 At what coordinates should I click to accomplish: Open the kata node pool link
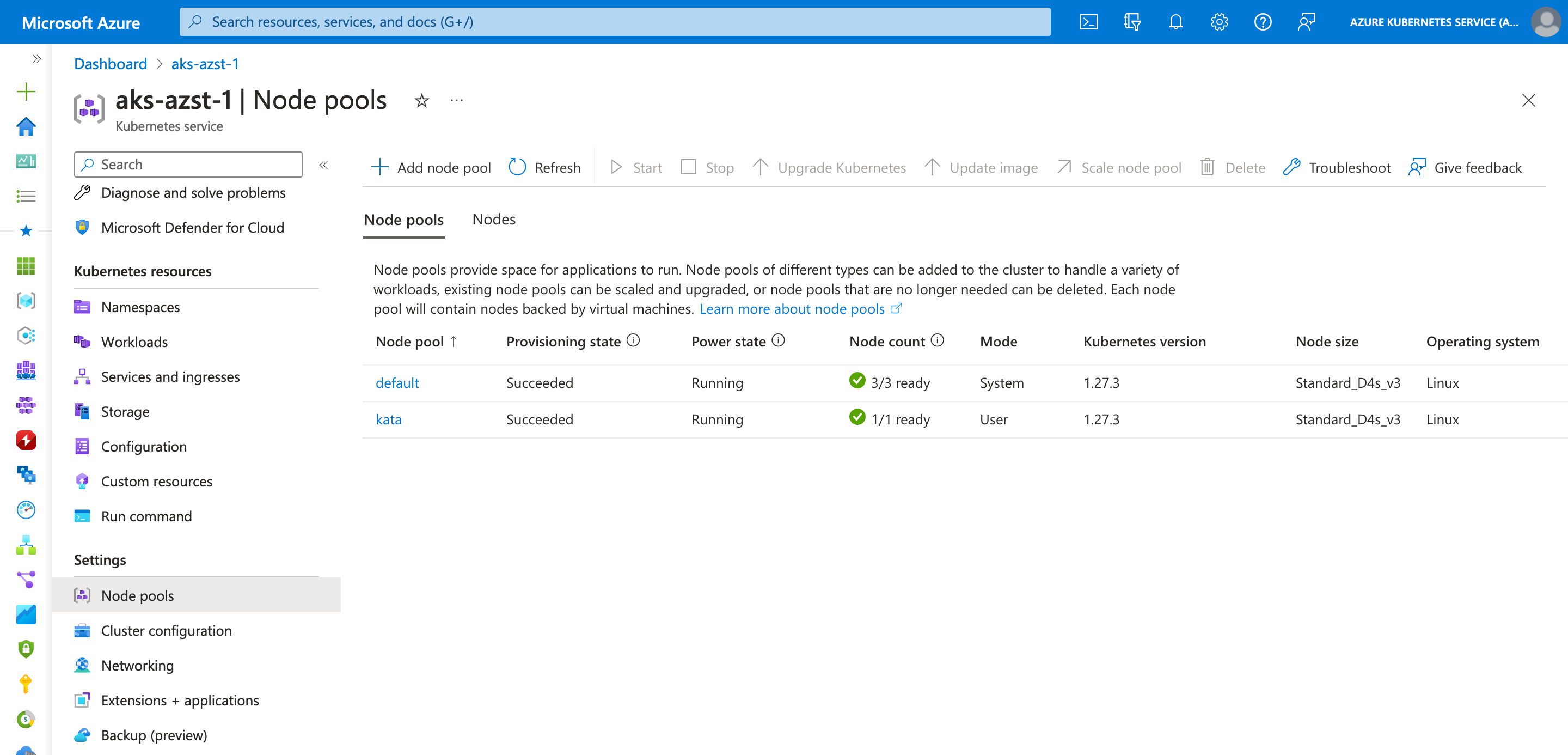[x=388, y=419]
